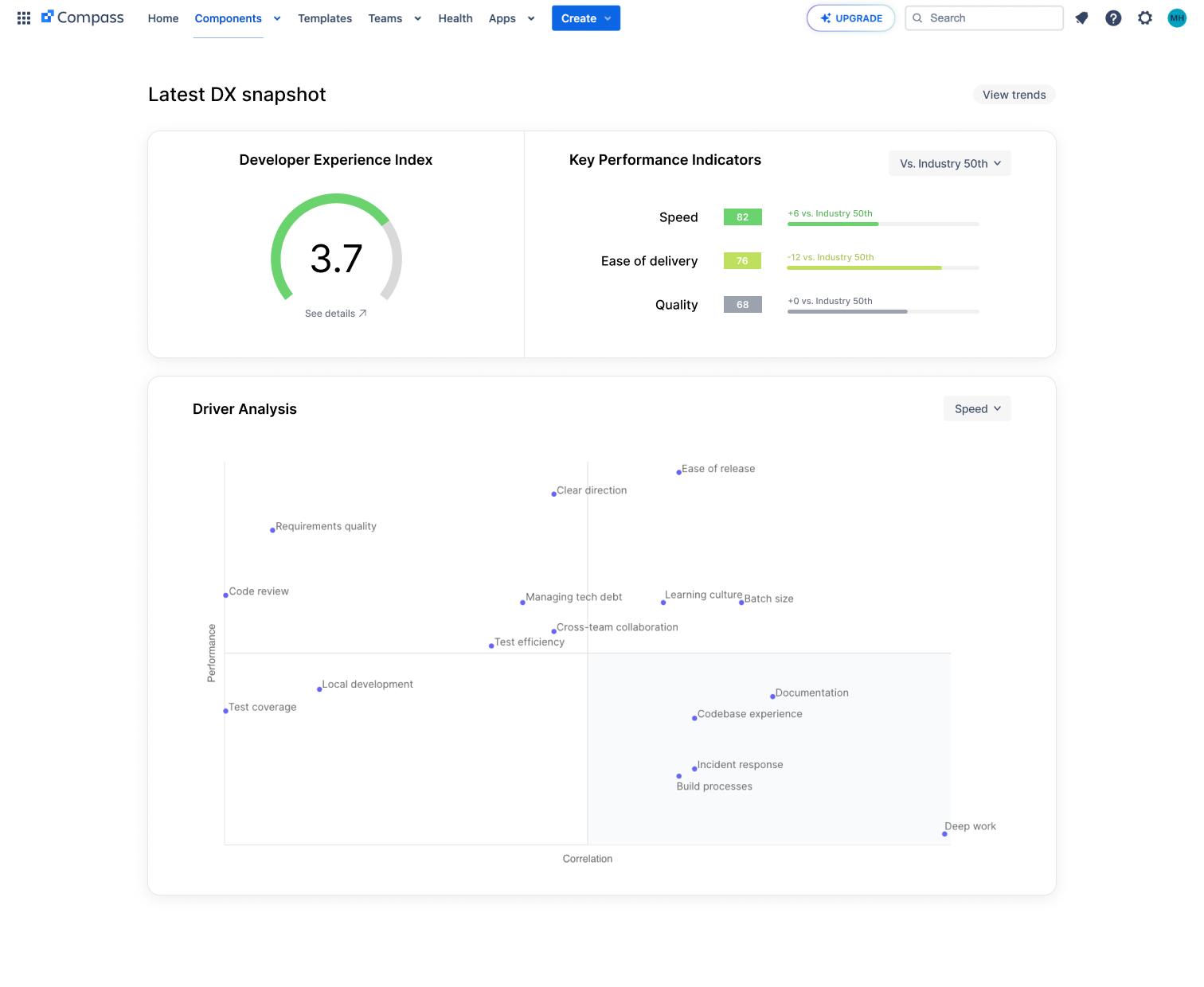Open the Create menu
1204x987 pixels.
click(x=585, y=18)
